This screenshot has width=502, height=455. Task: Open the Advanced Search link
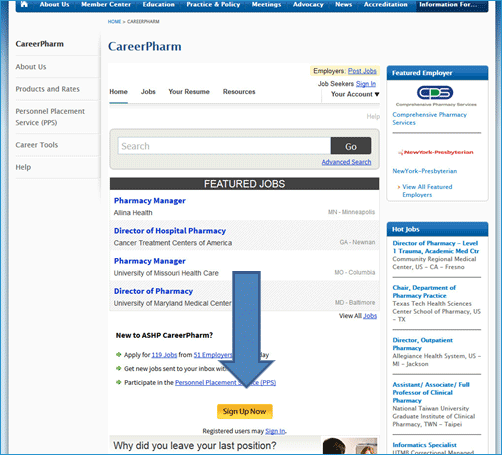click(x=346, y=162)
